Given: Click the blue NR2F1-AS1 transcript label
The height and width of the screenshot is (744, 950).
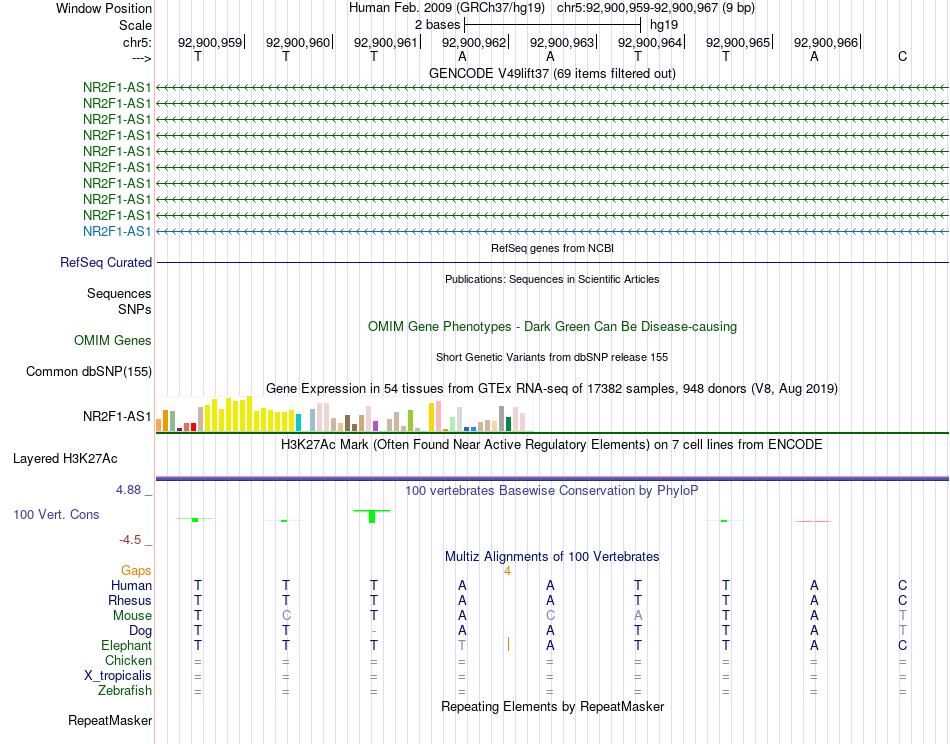Looking at the screenshot, I should click(x=117, y=231).
